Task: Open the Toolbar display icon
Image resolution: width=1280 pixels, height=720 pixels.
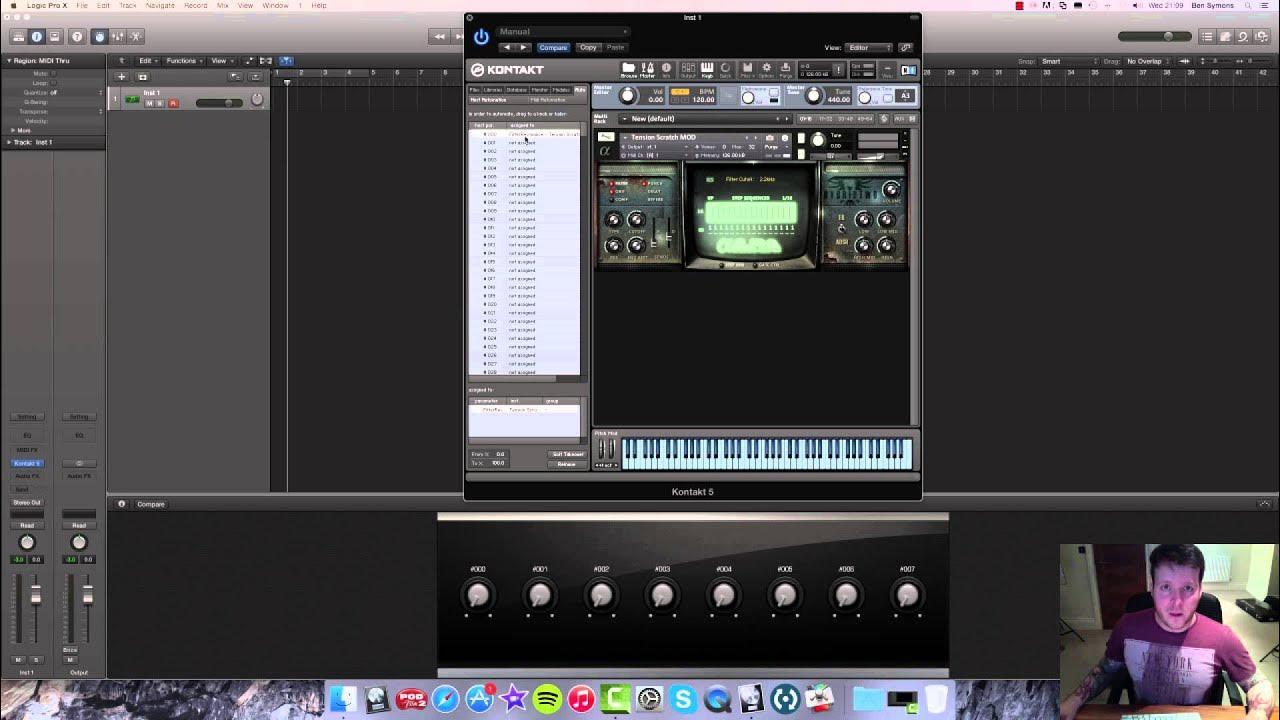Action: pyautogui.click(x=54, y=37)
